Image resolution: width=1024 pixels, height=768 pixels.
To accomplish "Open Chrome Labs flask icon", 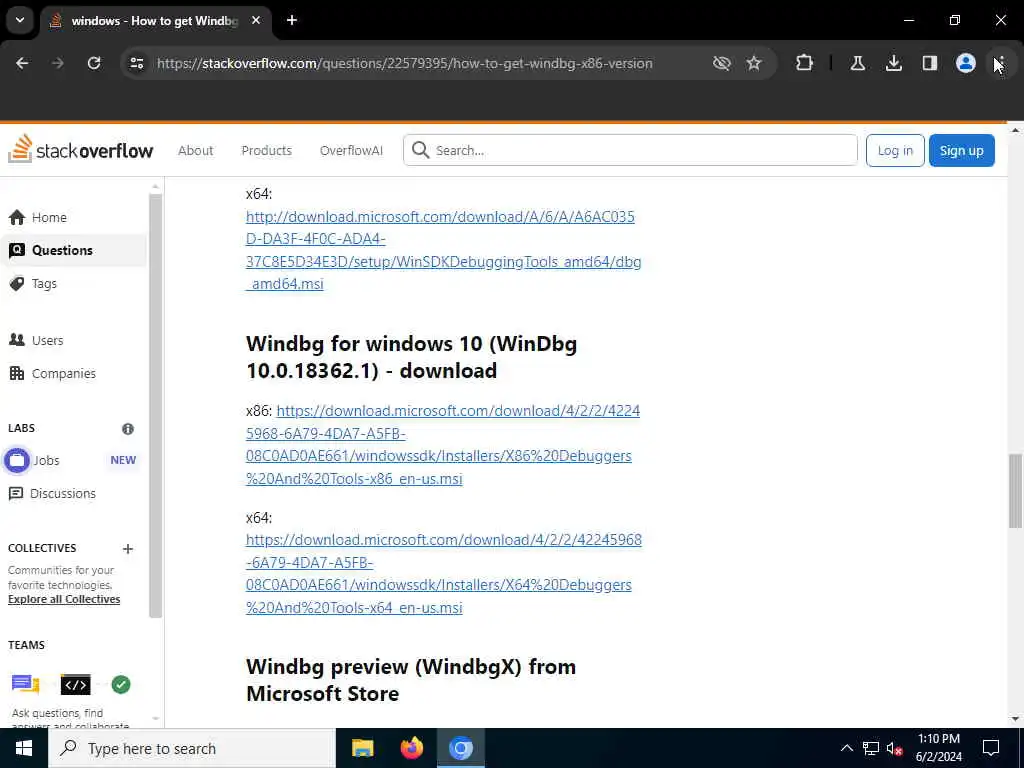I will (x=857, y=63).
